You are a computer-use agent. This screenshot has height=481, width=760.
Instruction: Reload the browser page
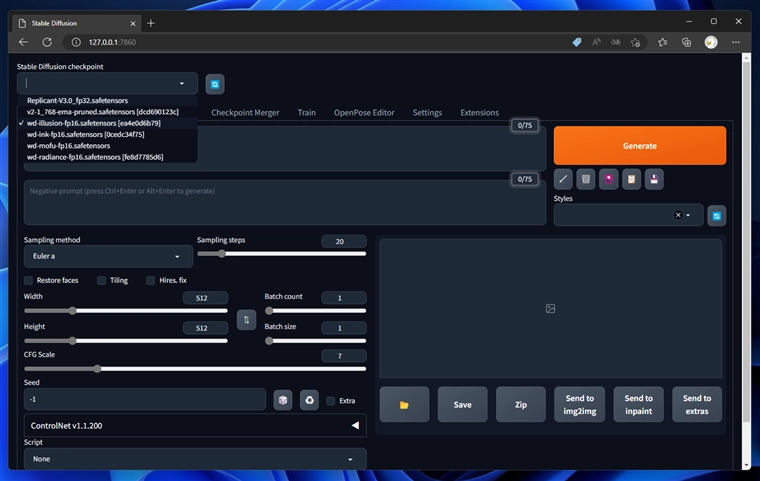point(47,42)
